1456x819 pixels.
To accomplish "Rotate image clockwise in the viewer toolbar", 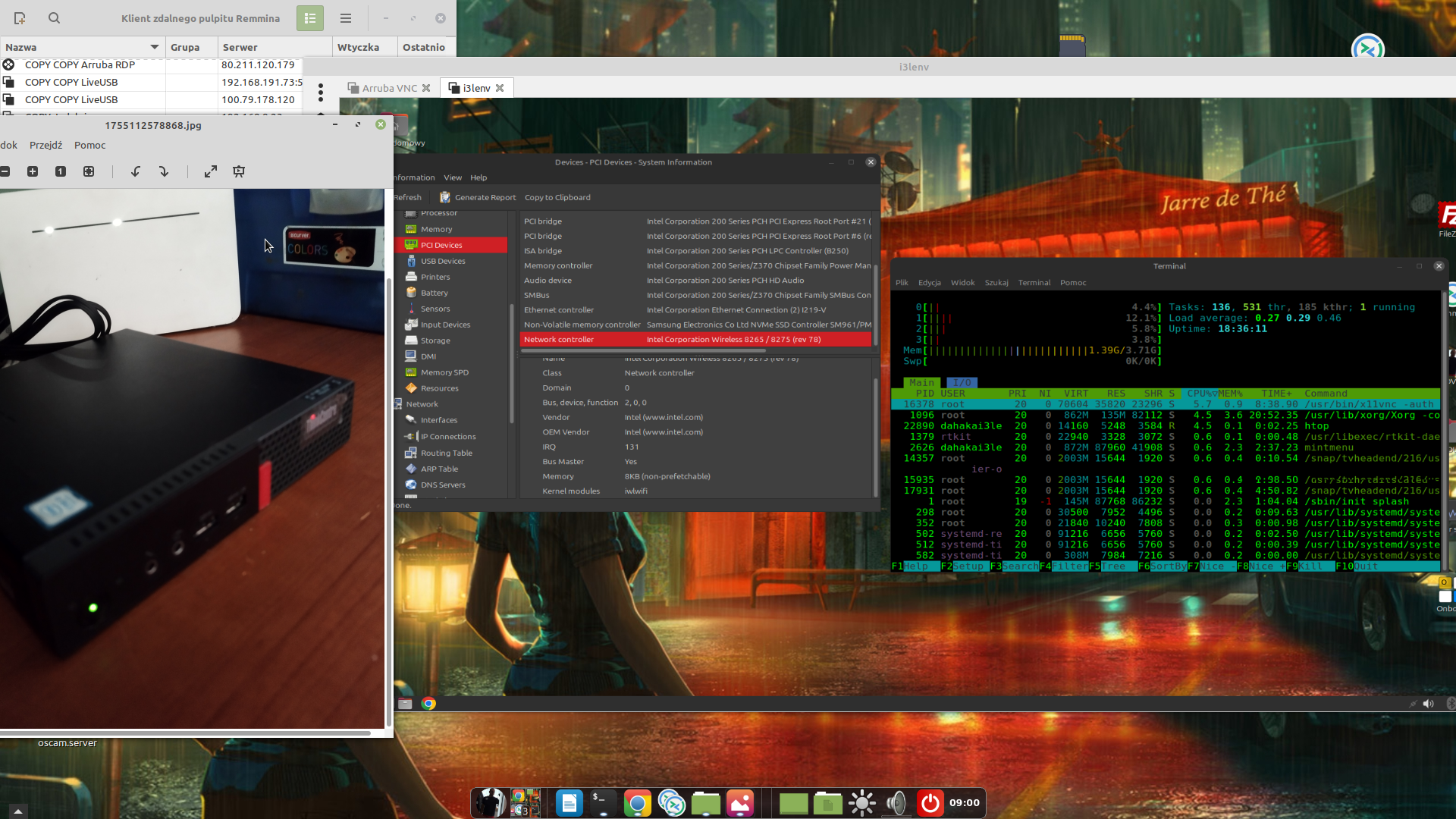I will pyautogui.click(x=163, y=171).
